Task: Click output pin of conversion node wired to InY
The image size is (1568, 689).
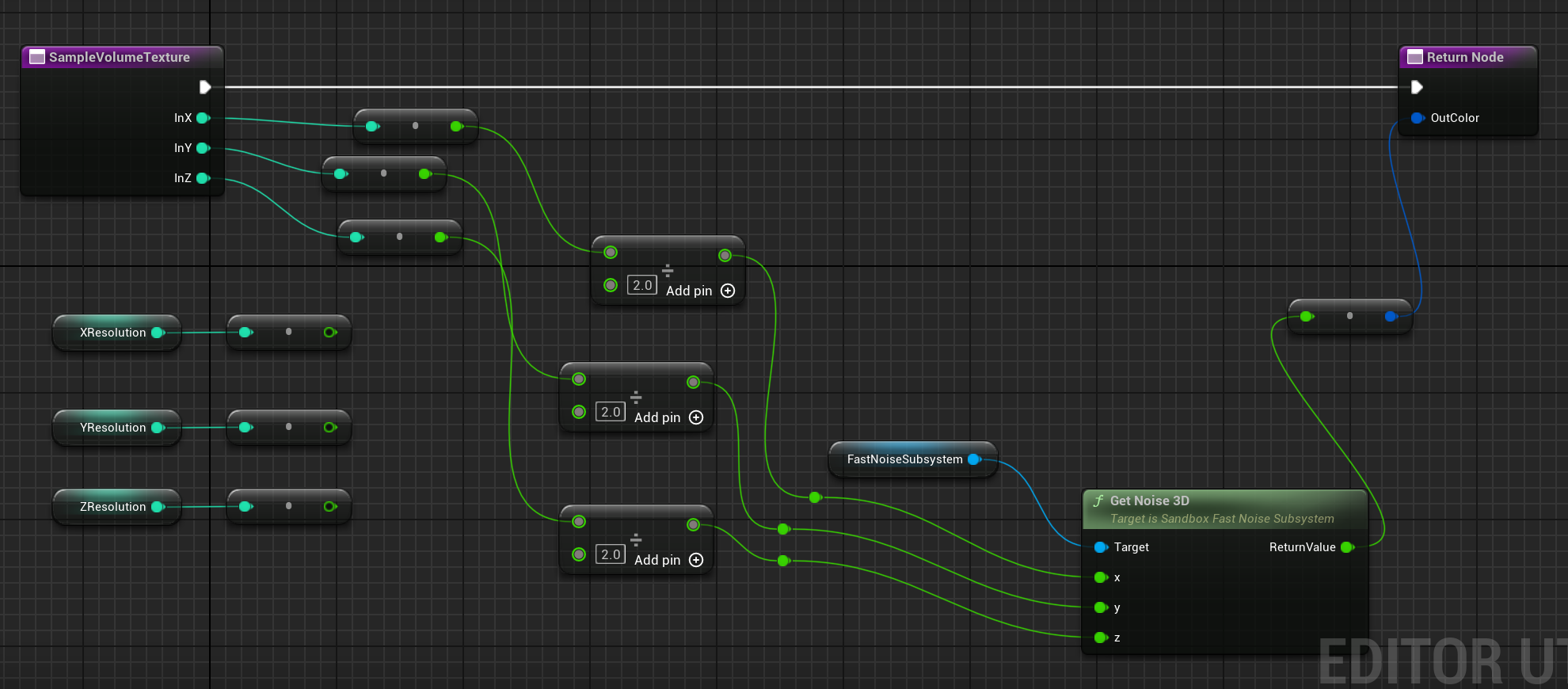Action: [424, 173]
